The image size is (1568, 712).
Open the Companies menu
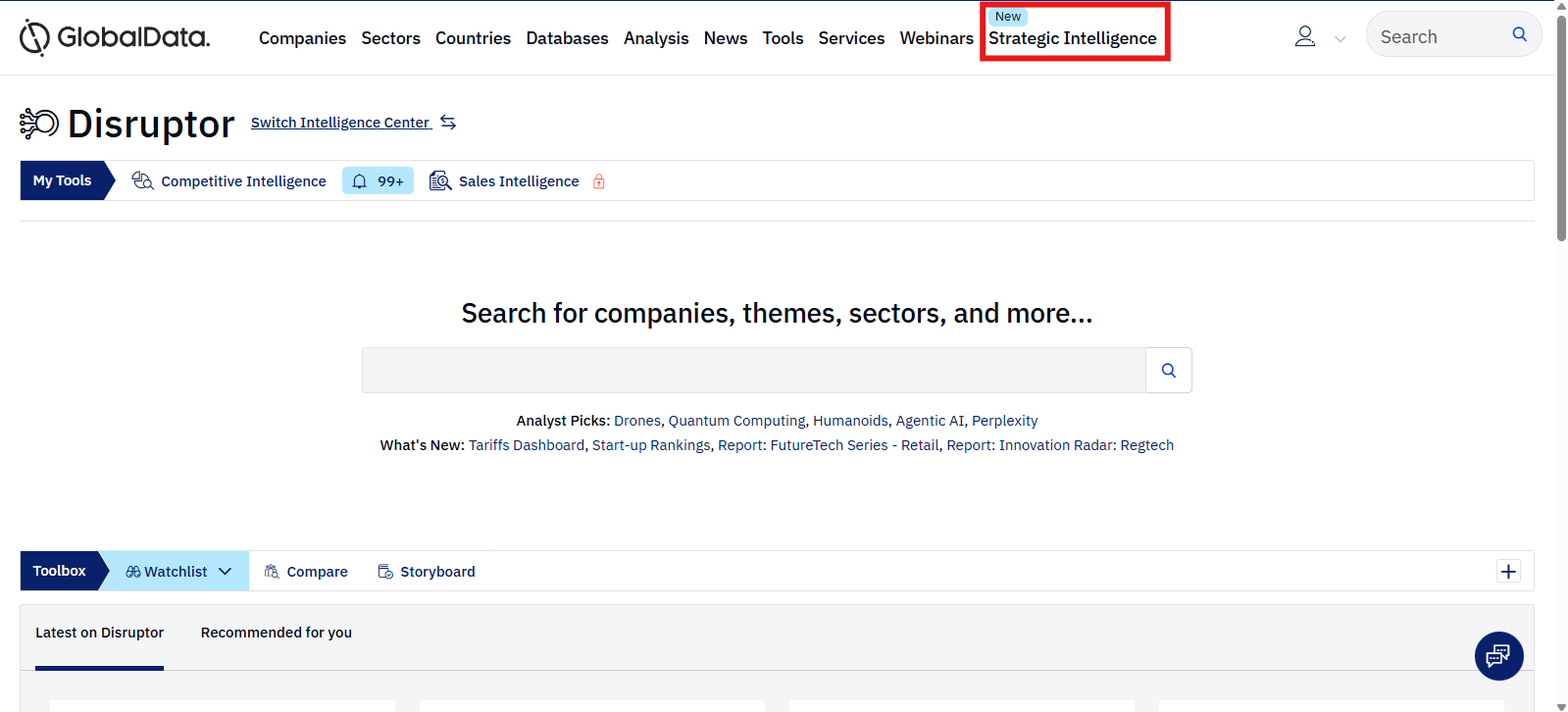pyautogui.click(x=302, y=38)
